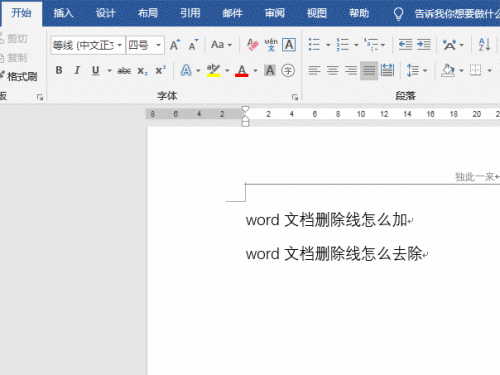Align text right

(351, 71)
